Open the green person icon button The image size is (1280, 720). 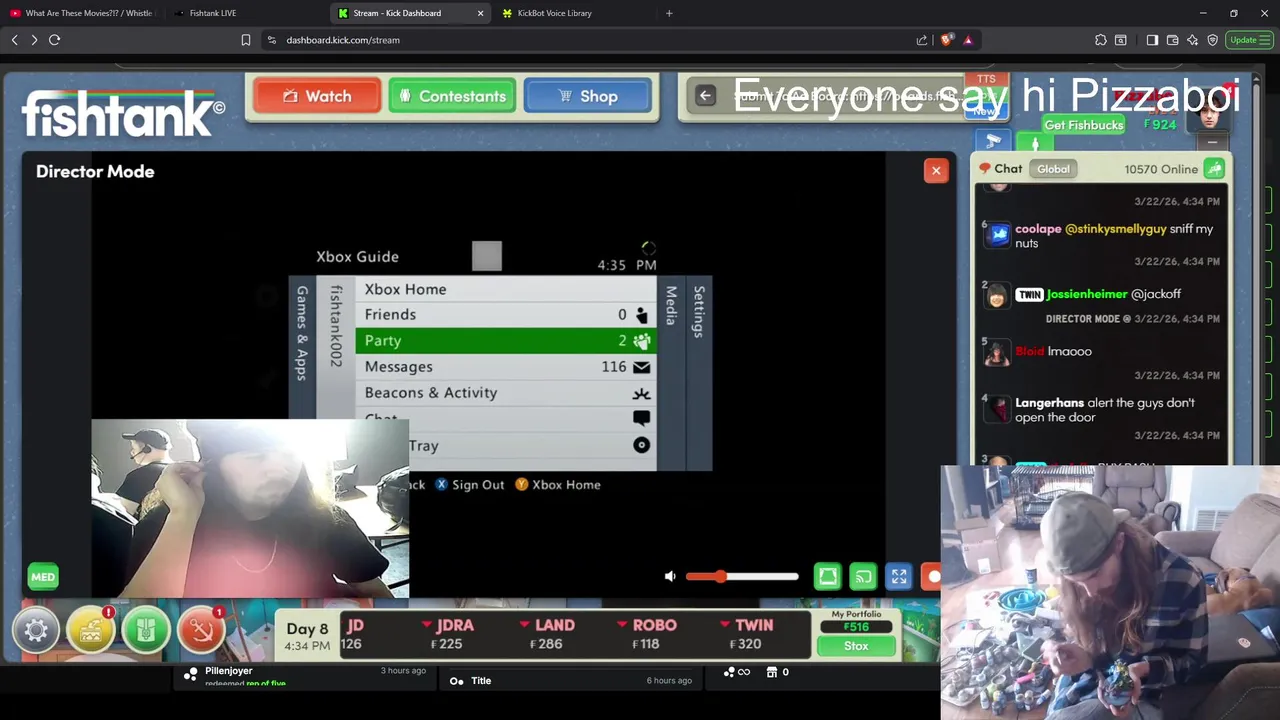coord(1034,144)
